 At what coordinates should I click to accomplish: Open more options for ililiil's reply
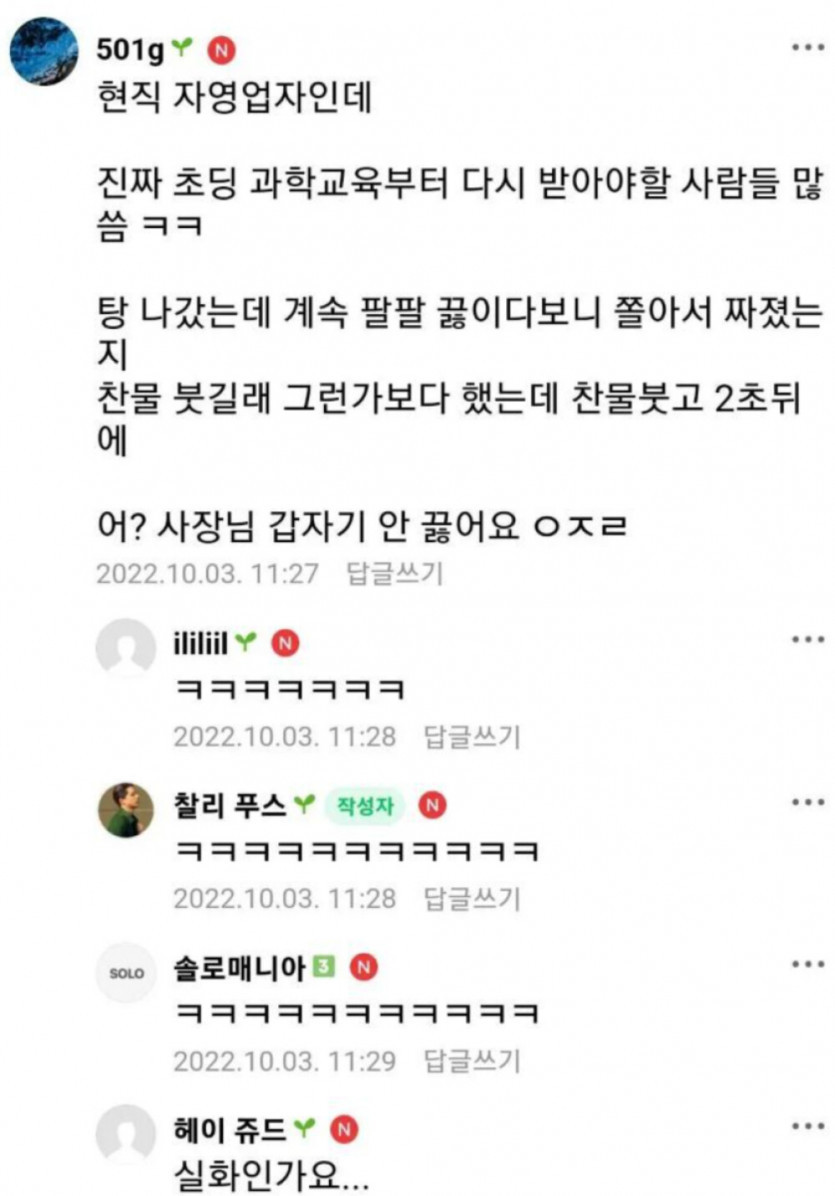(808, 639)
